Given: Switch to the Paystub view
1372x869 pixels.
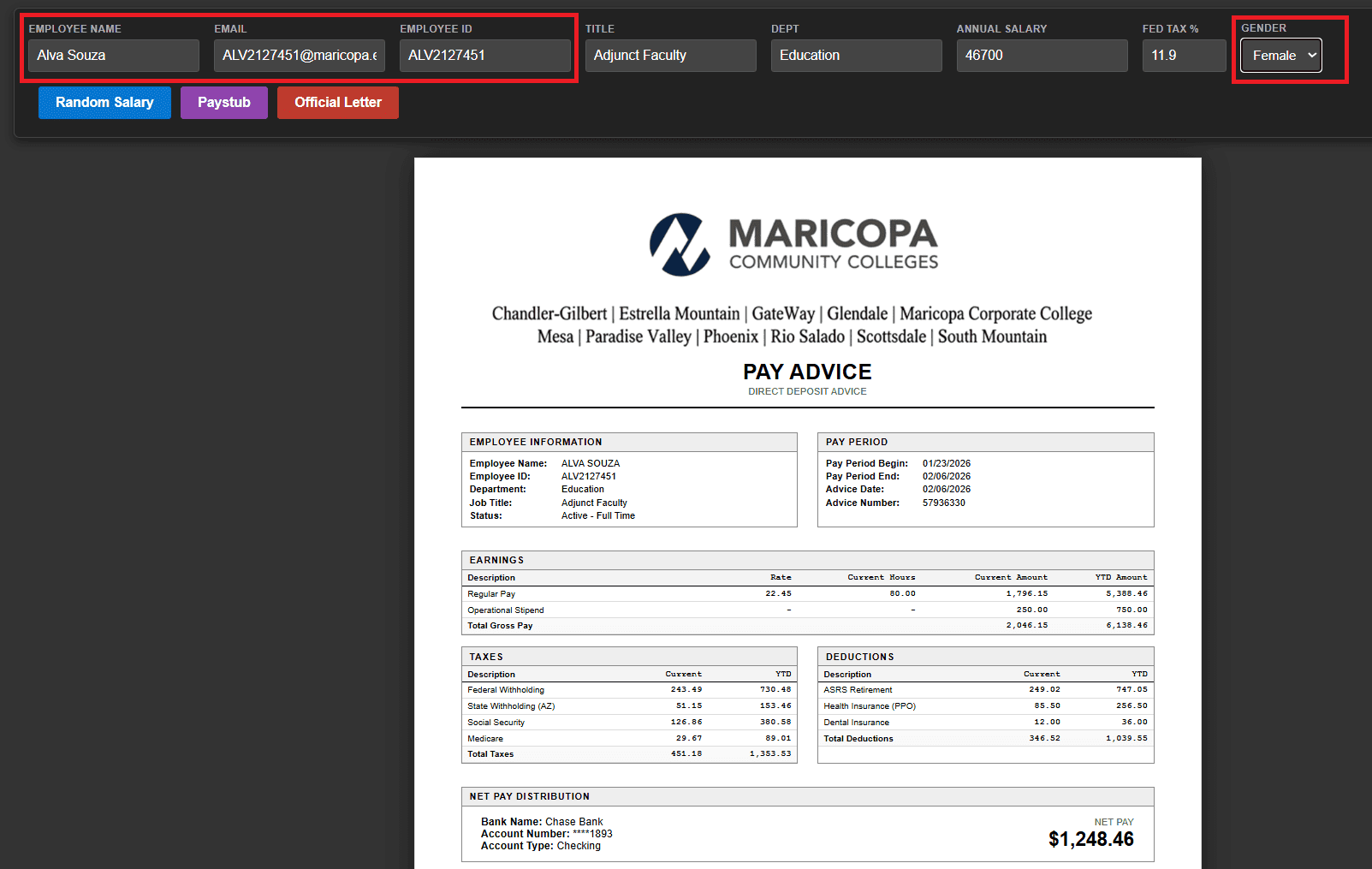Looking at the screenshot, I should tap(223, 103).
